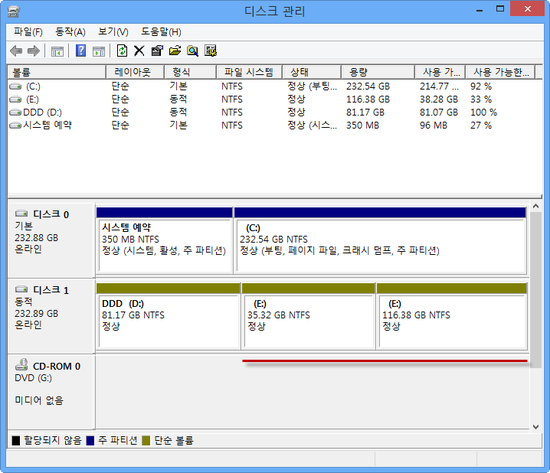Click the 232.54 GB capacity cell
550x473 pixels.
pos(368,86)
